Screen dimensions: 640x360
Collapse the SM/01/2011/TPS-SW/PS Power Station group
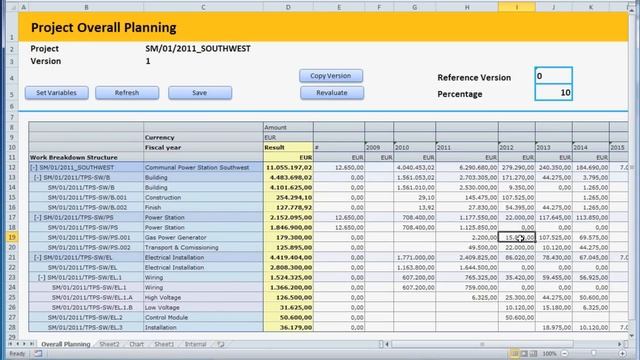tap(38, 218)
